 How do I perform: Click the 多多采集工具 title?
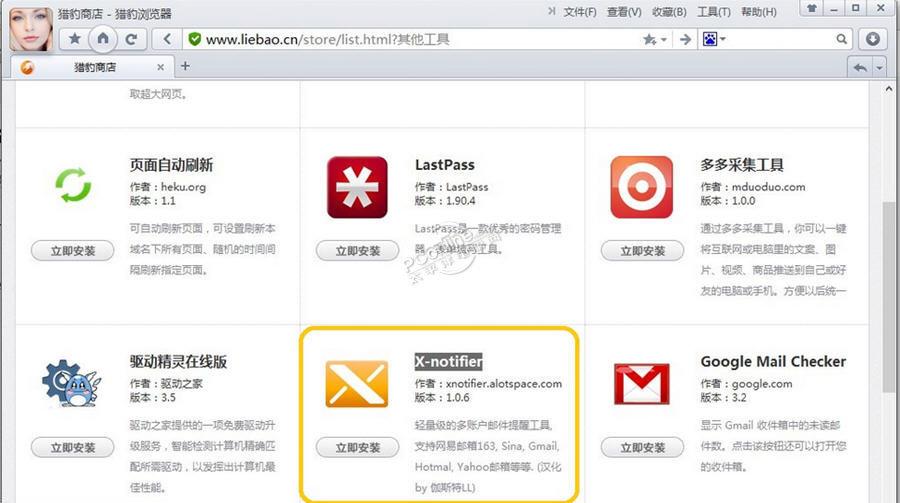pyautogui.click(x=742, y=165)
